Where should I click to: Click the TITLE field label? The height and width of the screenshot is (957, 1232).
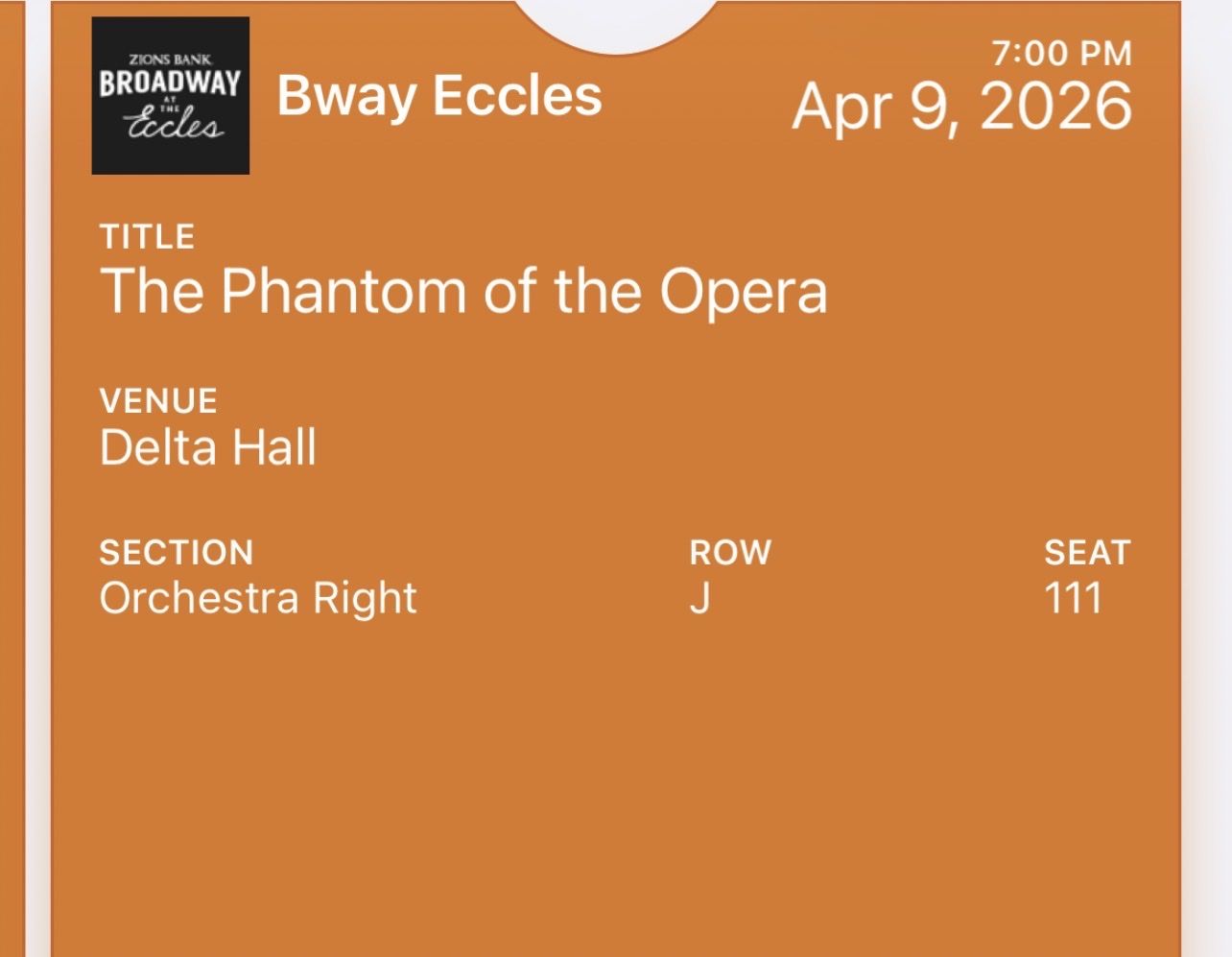click(x=147, y=236)
